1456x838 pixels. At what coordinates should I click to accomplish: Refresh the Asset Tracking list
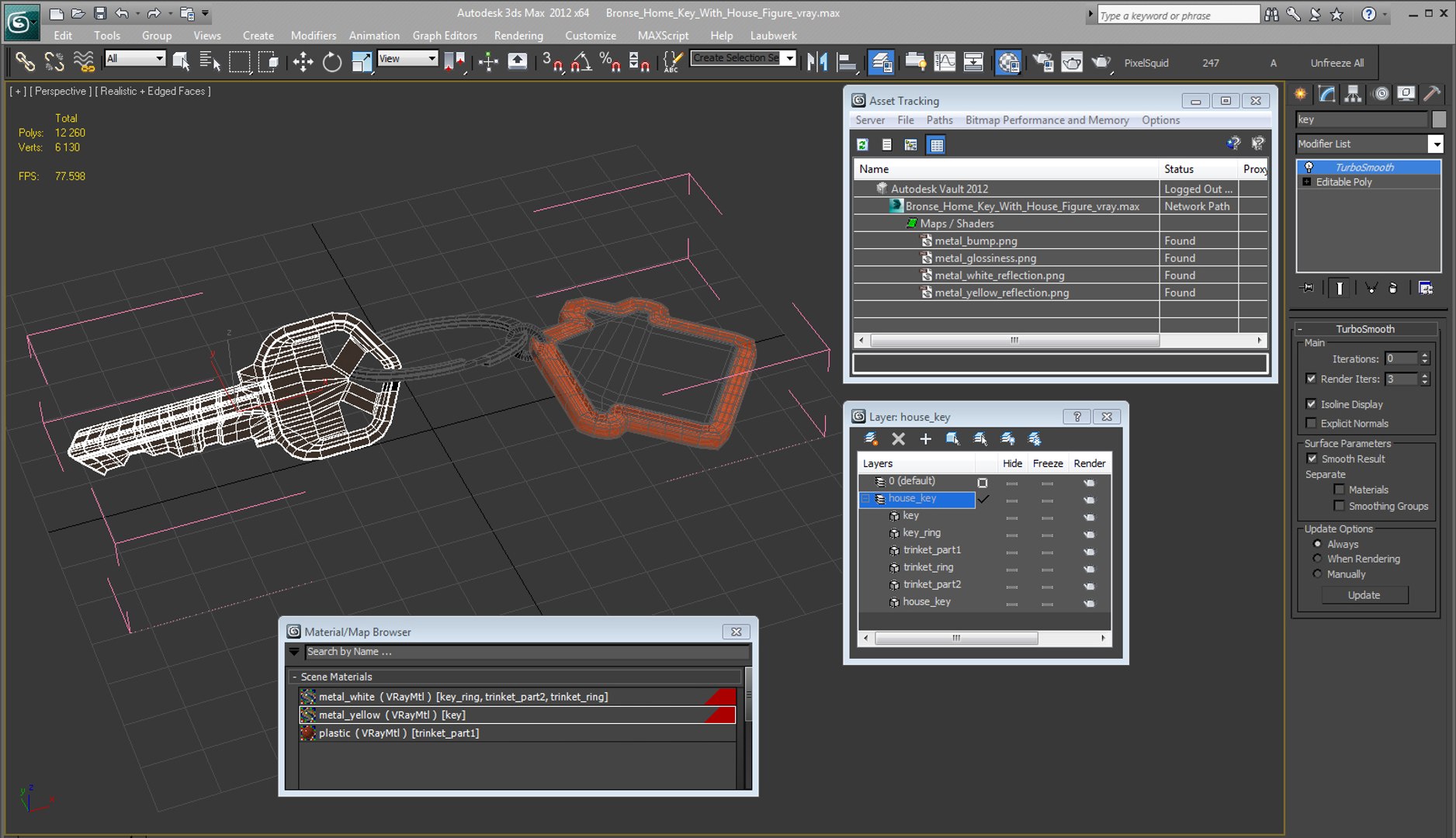click(x=862, y=144)
